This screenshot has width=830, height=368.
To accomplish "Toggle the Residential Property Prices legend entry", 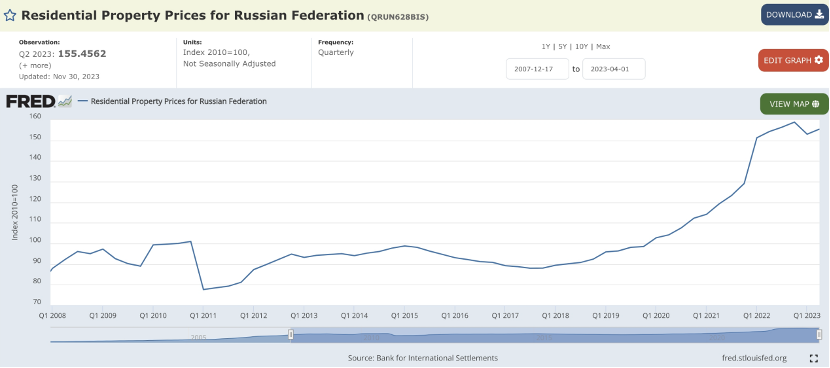I will 172,101.
